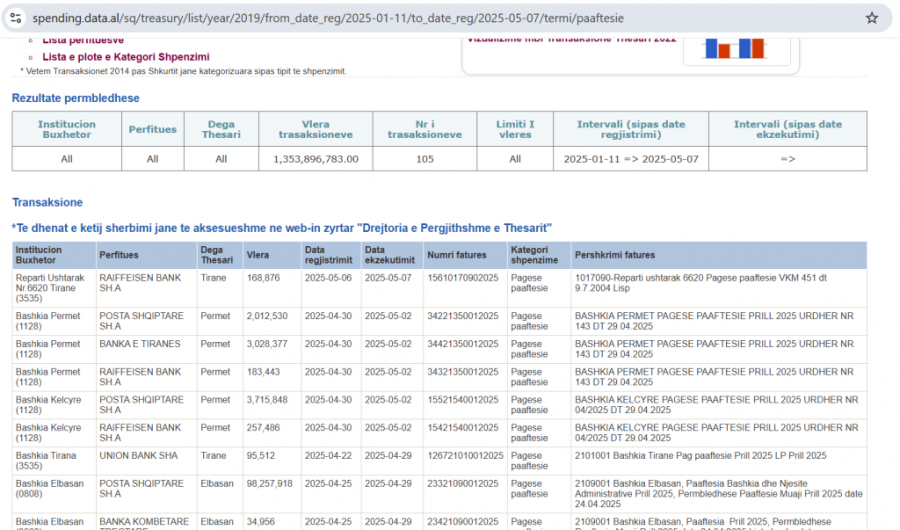The height and width of the screenshot is (530, 900).
Task: Select execution date 2025-05-07
Action: [389, 278]
